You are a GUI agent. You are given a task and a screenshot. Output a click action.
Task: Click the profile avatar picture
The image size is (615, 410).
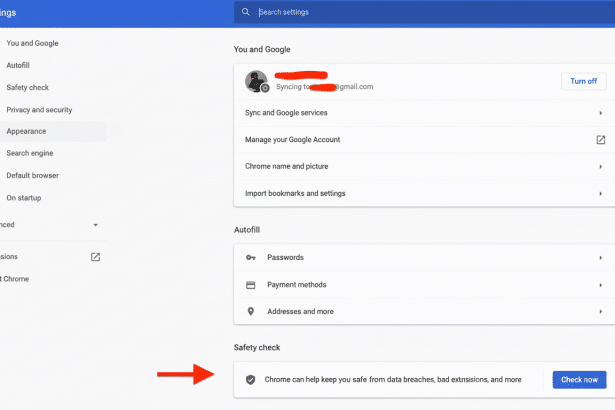(256, 81)
